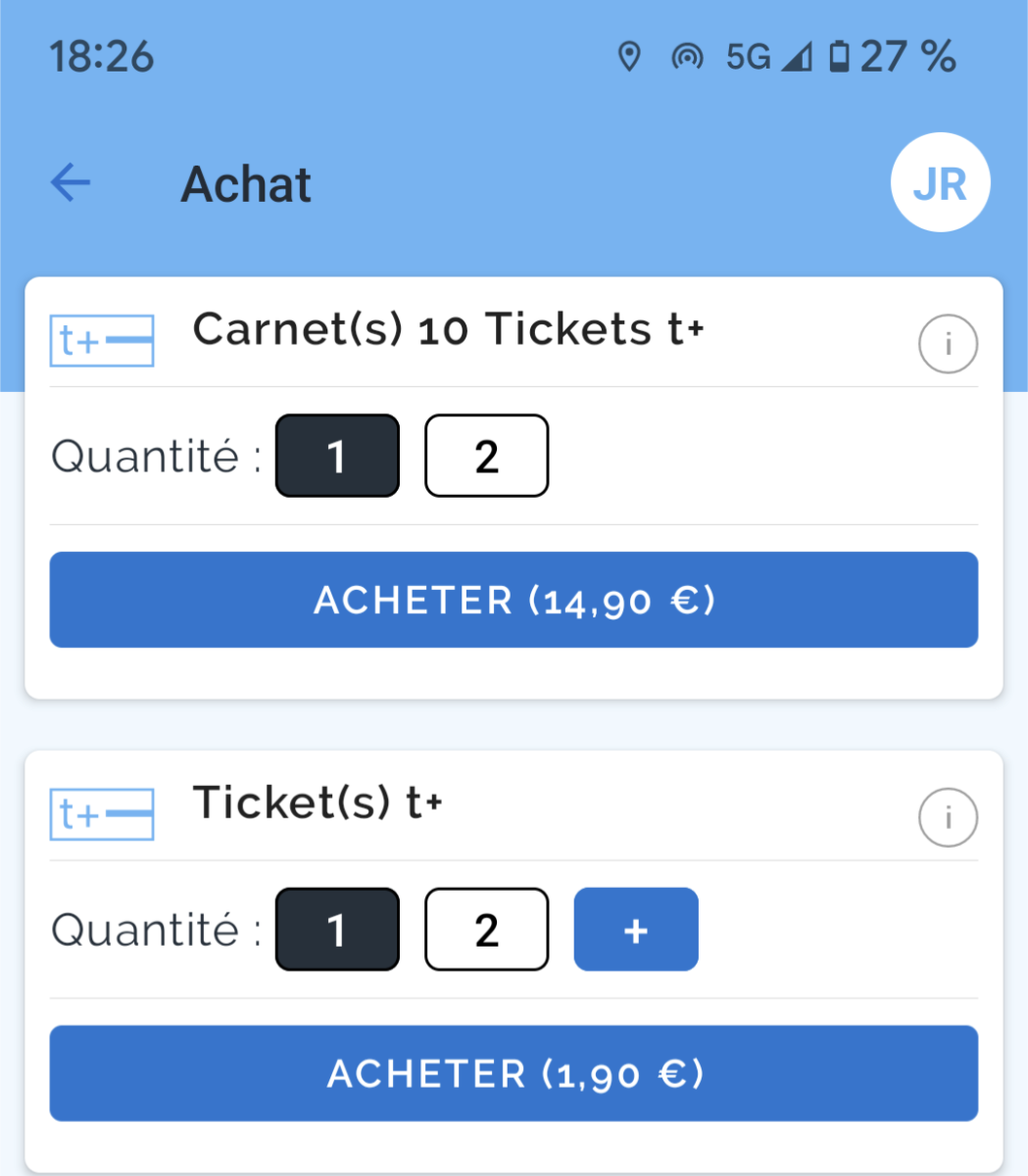Select quantity 1 for Ticket(s) t+
This screenshot has height=1176, width=1028.
pos(337,929)
